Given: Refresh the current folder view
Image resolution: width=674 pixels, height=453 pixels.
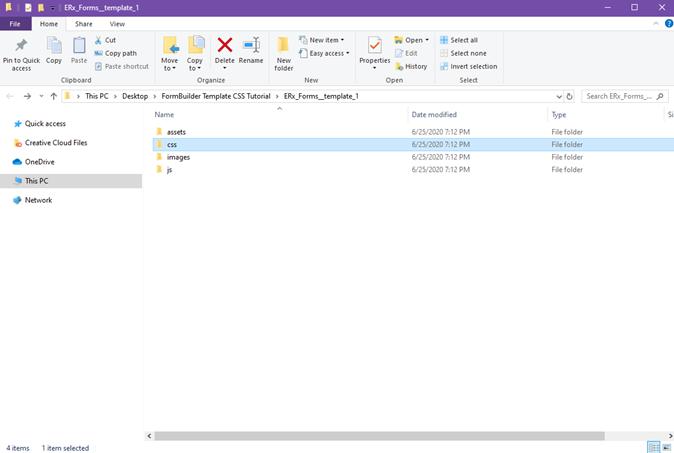Looking at the screenshot, I should (570, 97).
